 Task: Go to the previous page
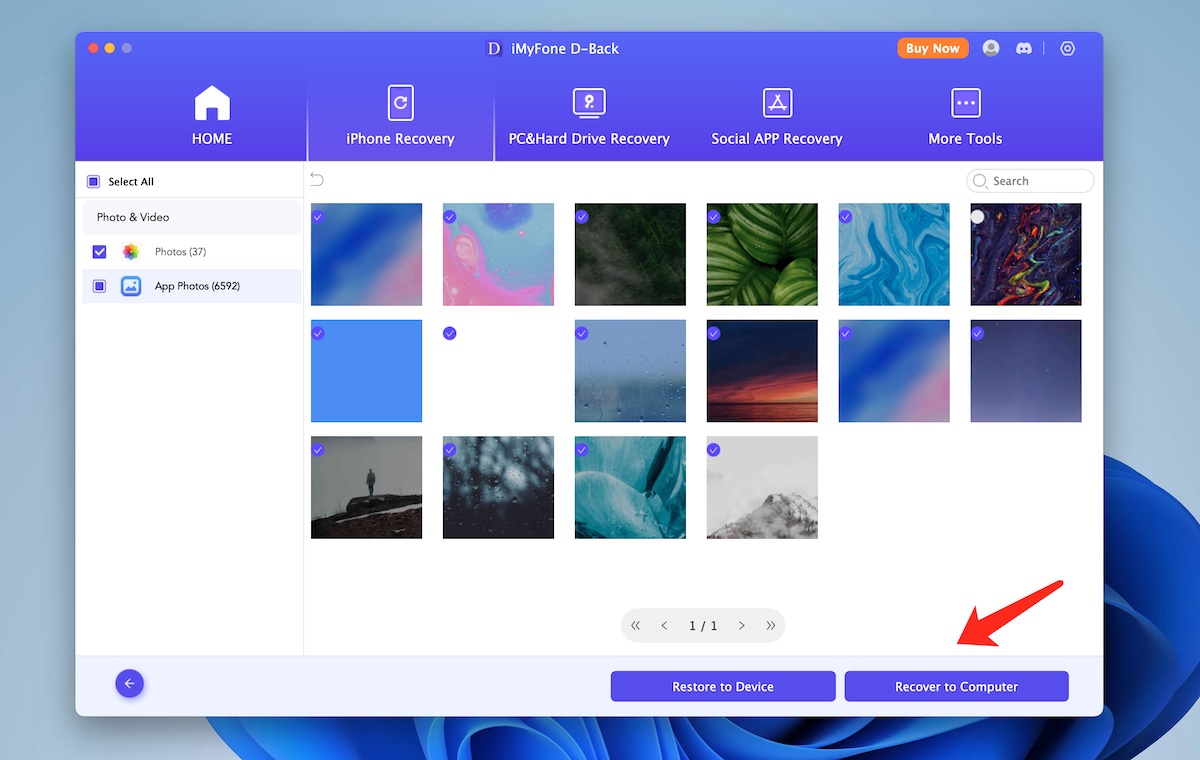pyautogui.click(x=664, y=625)
